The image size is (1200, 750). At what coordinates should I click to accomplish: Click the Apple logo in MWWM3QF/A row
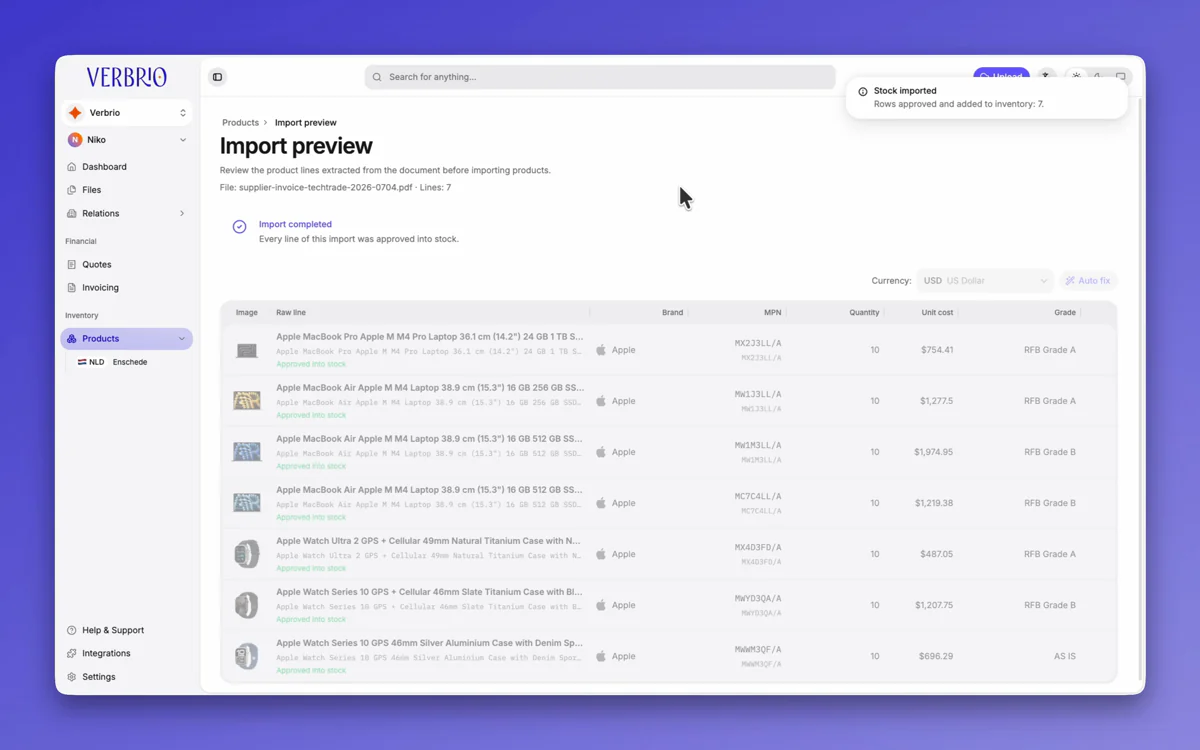click(601, 656)
